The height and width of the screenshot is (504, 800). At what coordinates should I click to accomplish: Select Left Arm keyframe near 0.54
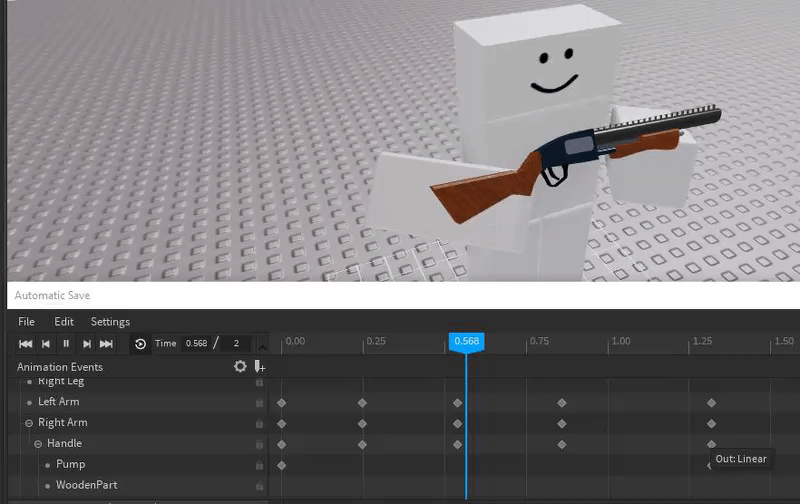coord(458,403)
